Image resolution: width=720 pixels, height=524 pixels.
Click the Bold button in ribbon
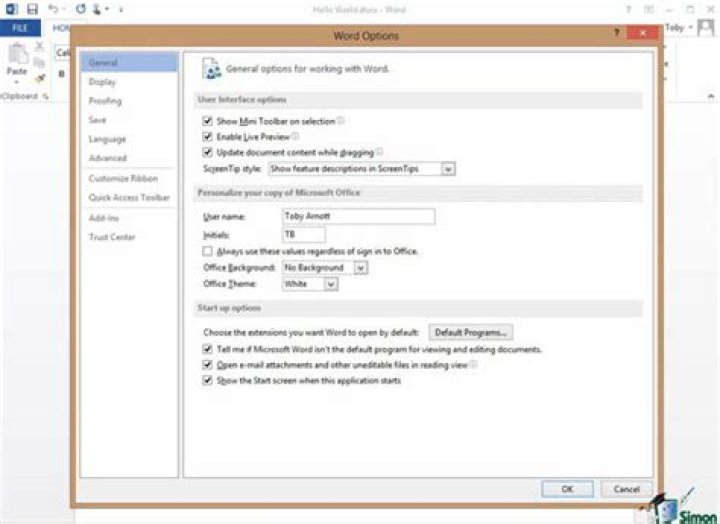coord(62,74)
